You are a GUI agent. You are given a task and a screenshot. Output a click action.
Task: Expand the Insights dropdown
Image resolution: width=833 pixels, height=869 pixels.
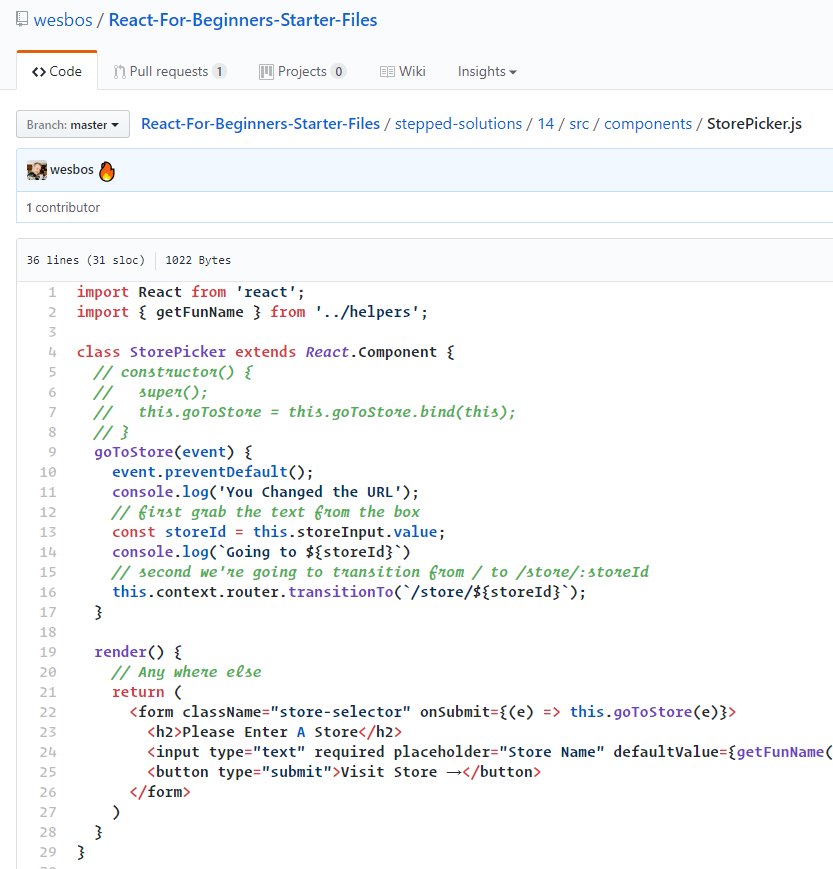487,71
